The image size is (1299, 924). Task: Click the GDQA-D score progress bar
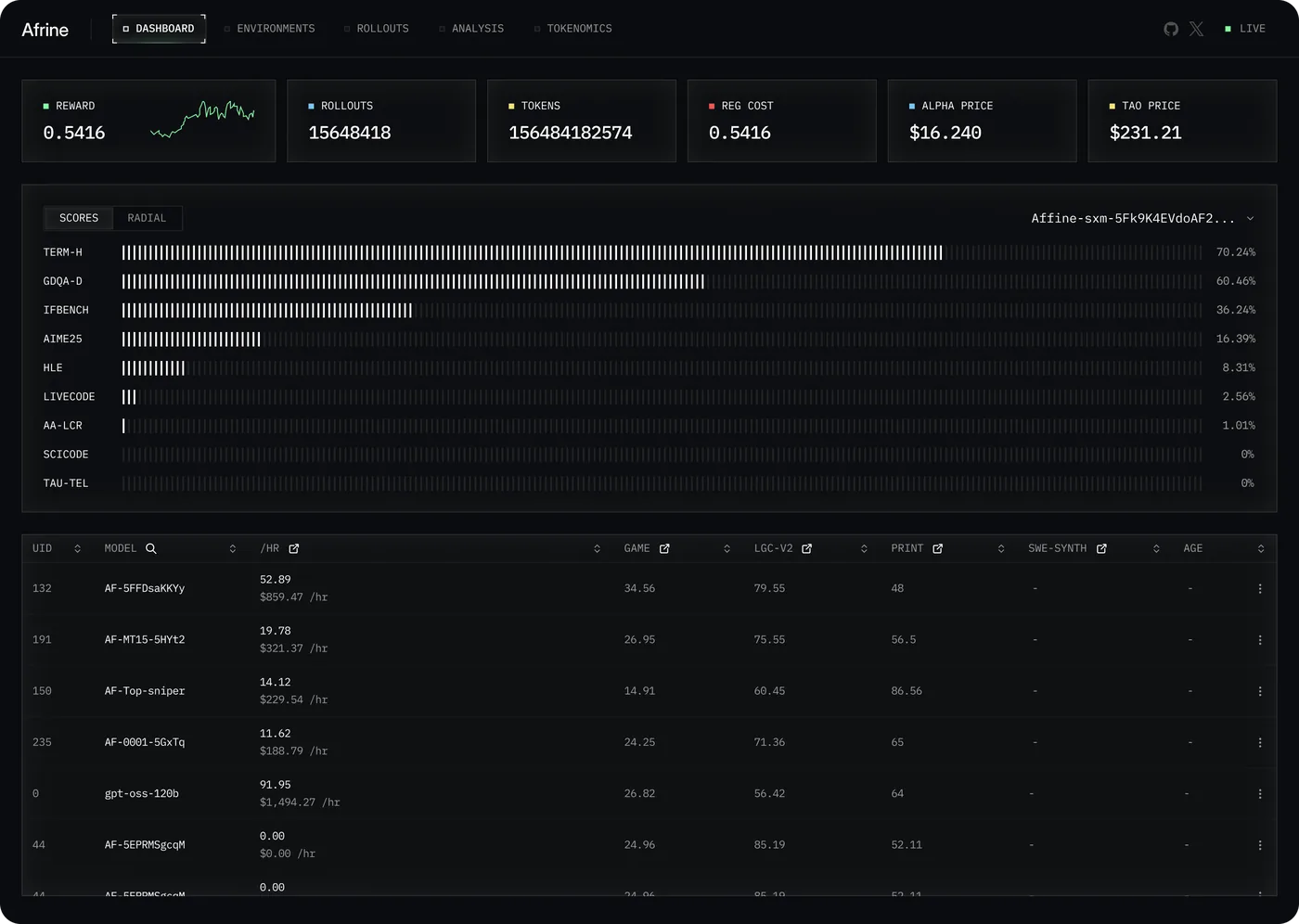[x=662, y=281]
